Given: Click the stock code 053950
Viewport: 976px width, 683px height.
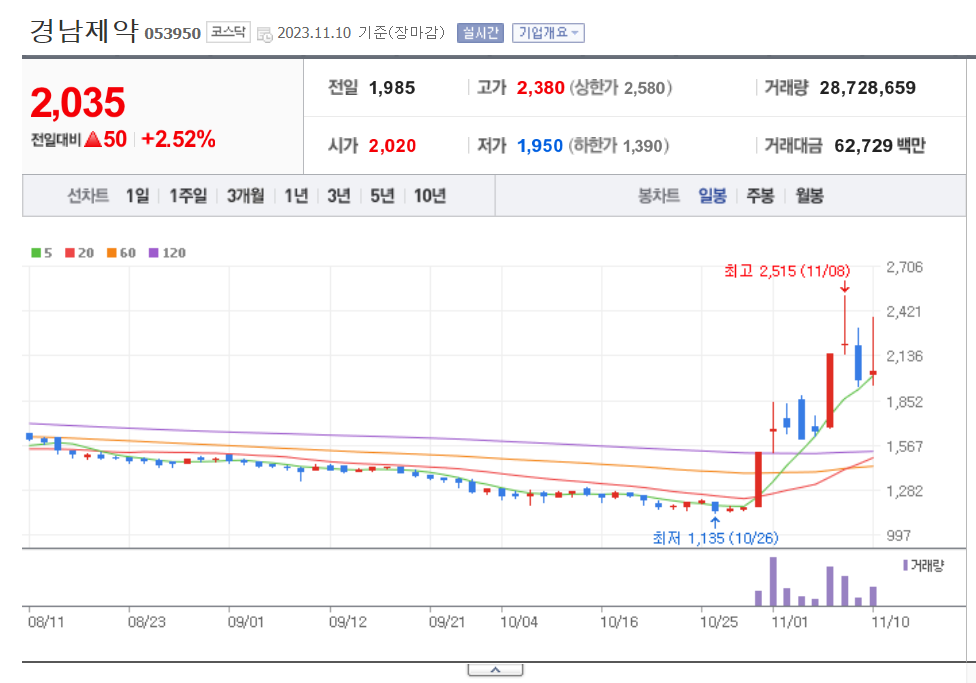Looking at the screenshot, I should coord(172,34).
